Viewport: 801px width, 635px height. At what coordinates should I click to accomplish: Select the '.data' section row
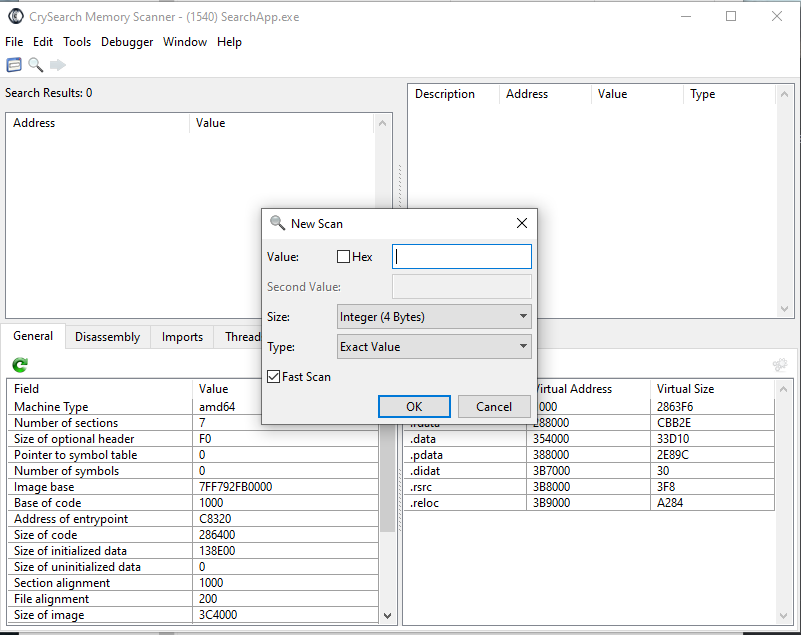coord(589,439)
